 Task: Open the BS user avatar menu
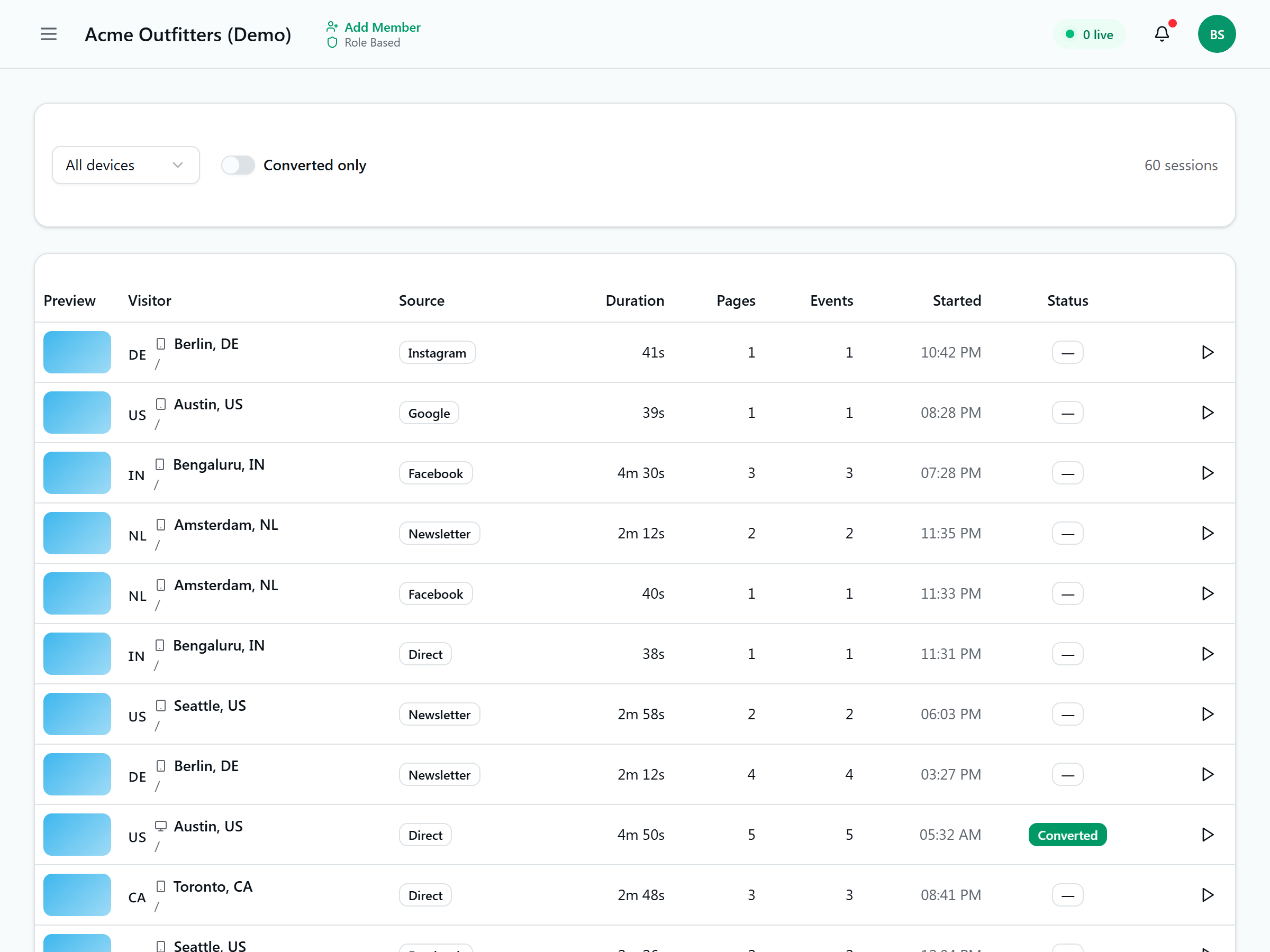coord(1217,34)
